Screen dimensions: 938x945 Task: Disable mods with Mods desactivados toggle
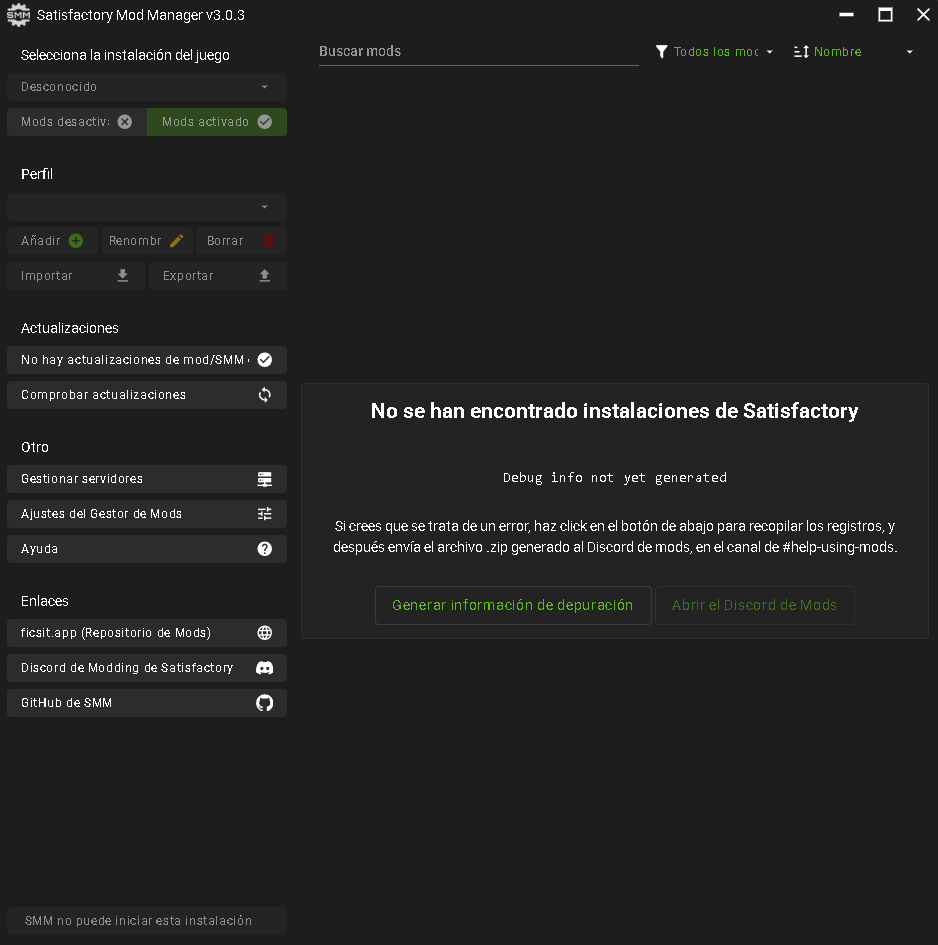[x=77, y=122]
